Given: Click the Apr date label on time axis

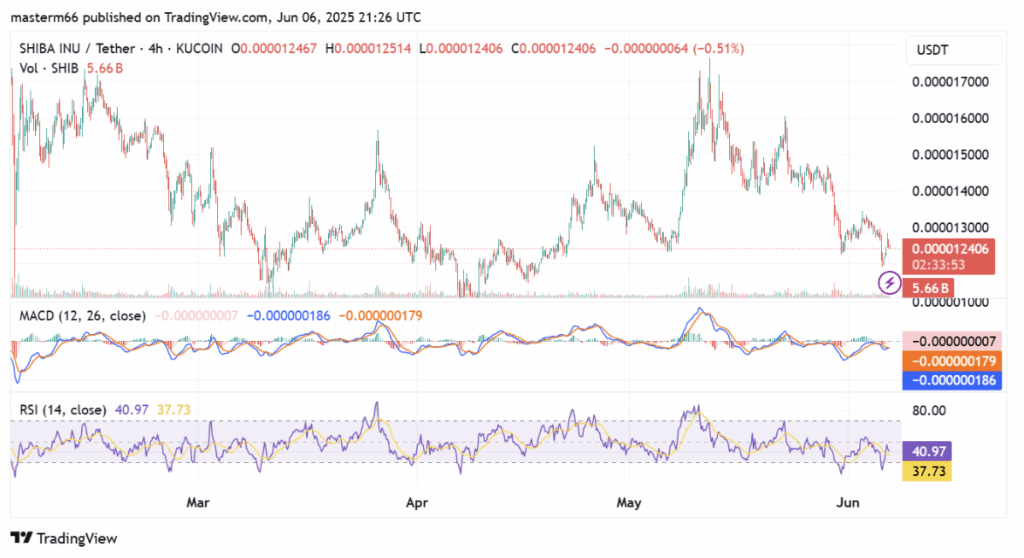Looking at the screenshot, I should tap(417, 502).
